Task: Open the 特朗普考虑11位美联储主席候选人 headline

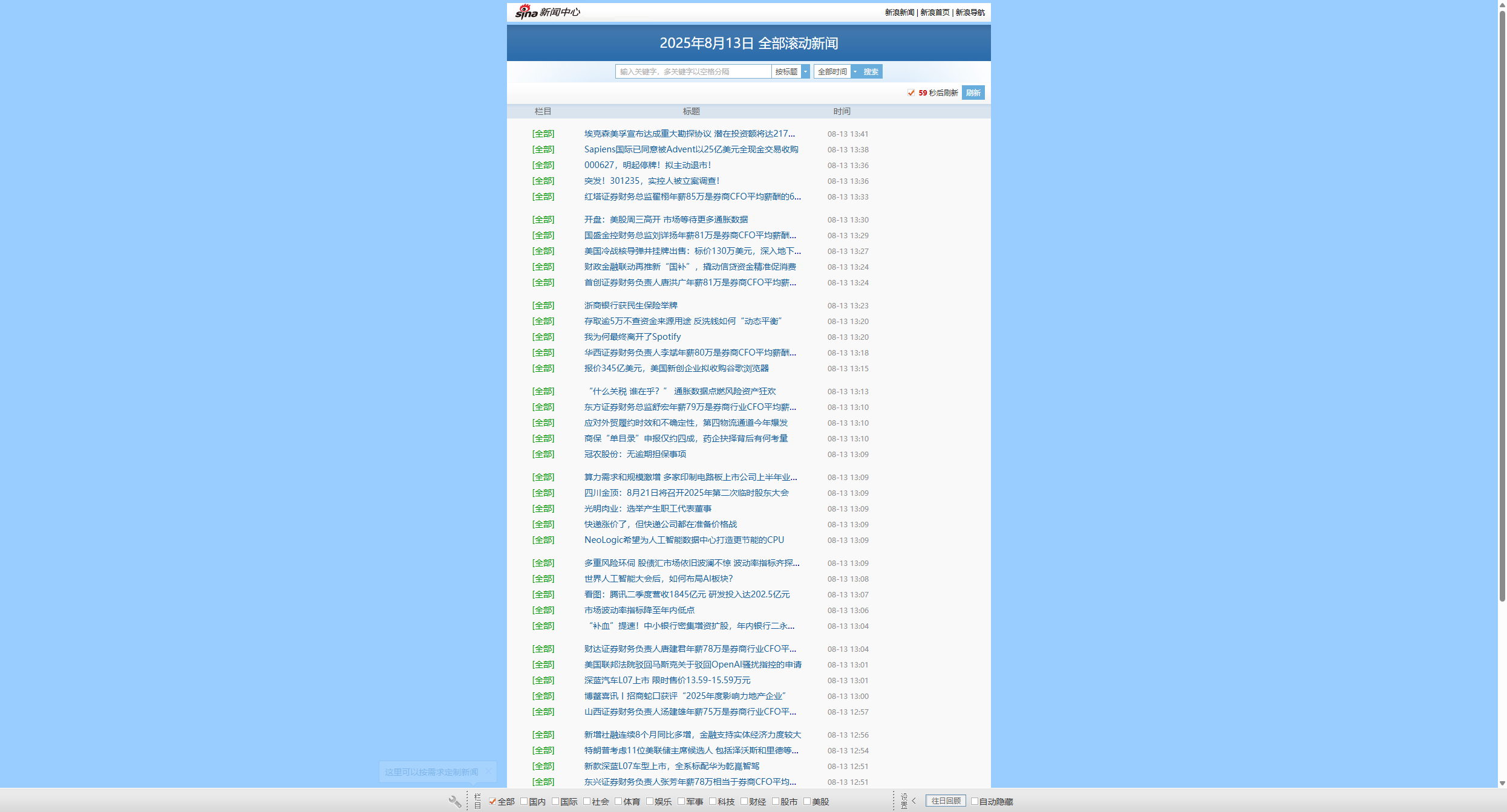Action: point(691,750)
